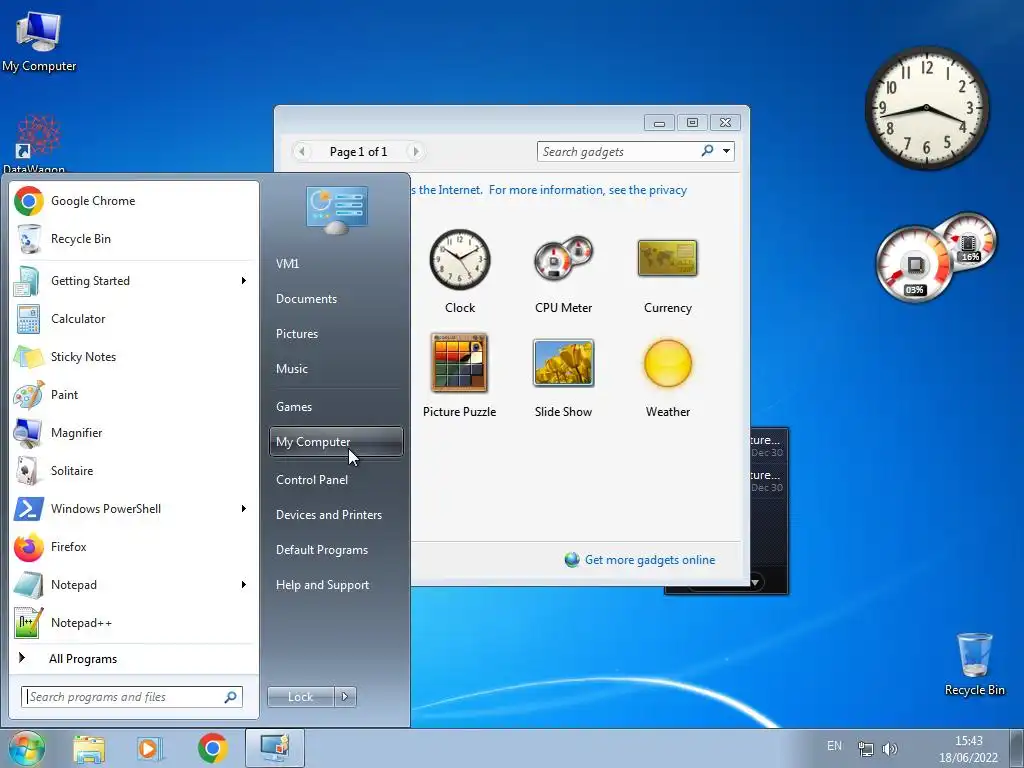Open Documents from Start menu
Viewport: 1024px width, 768px height.
[x=336, y=299]
